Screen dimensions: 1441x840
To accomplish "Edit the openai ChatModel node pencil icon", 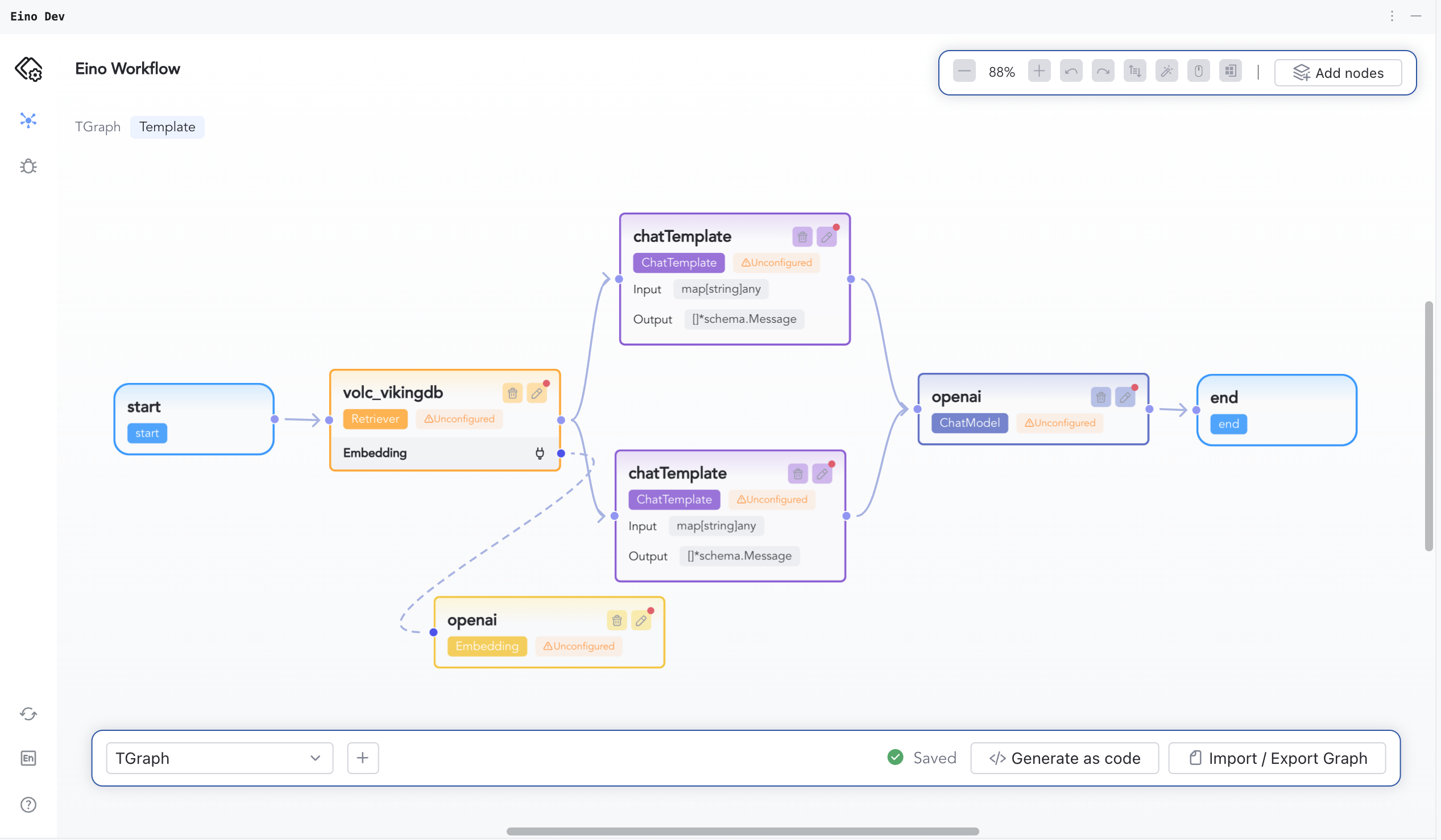I will point(1125,397).
